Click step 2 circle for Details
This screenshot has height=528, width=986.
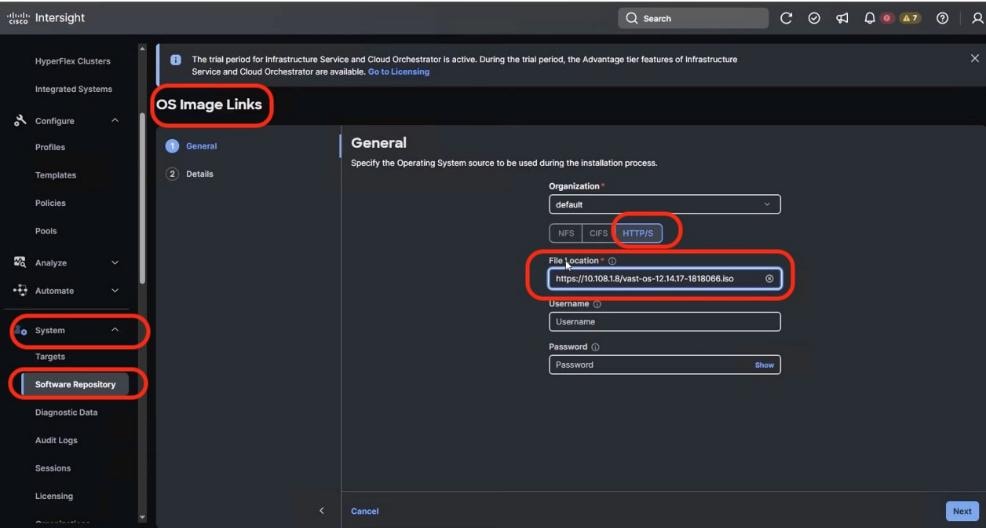pos(172,174)
